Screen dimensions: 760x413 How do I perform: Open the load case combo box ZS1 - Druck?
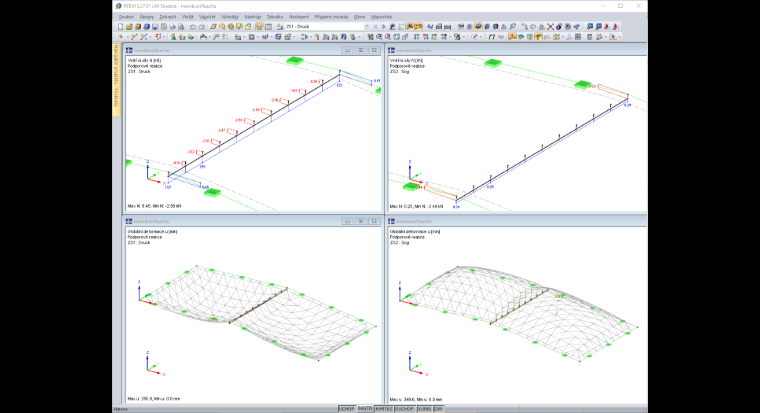pos(325,27)
